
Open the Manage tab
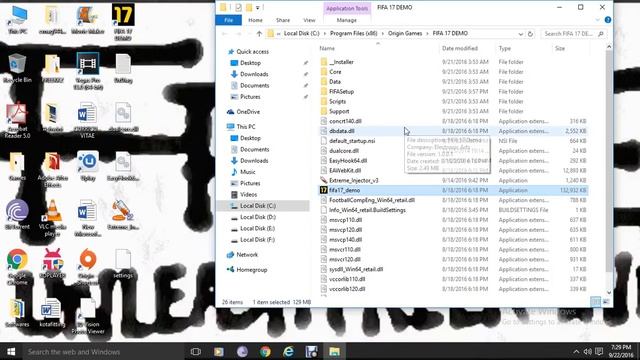click(x=347, y=20)
